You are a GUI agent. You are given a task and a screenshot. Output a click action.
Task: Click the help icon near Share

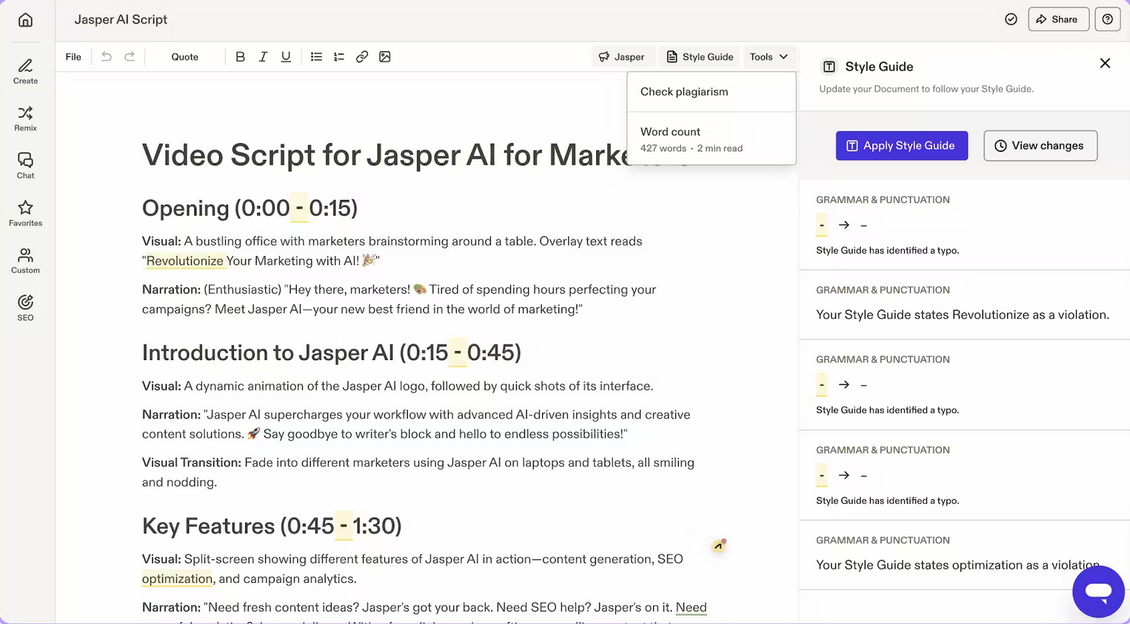(1107, 18)
